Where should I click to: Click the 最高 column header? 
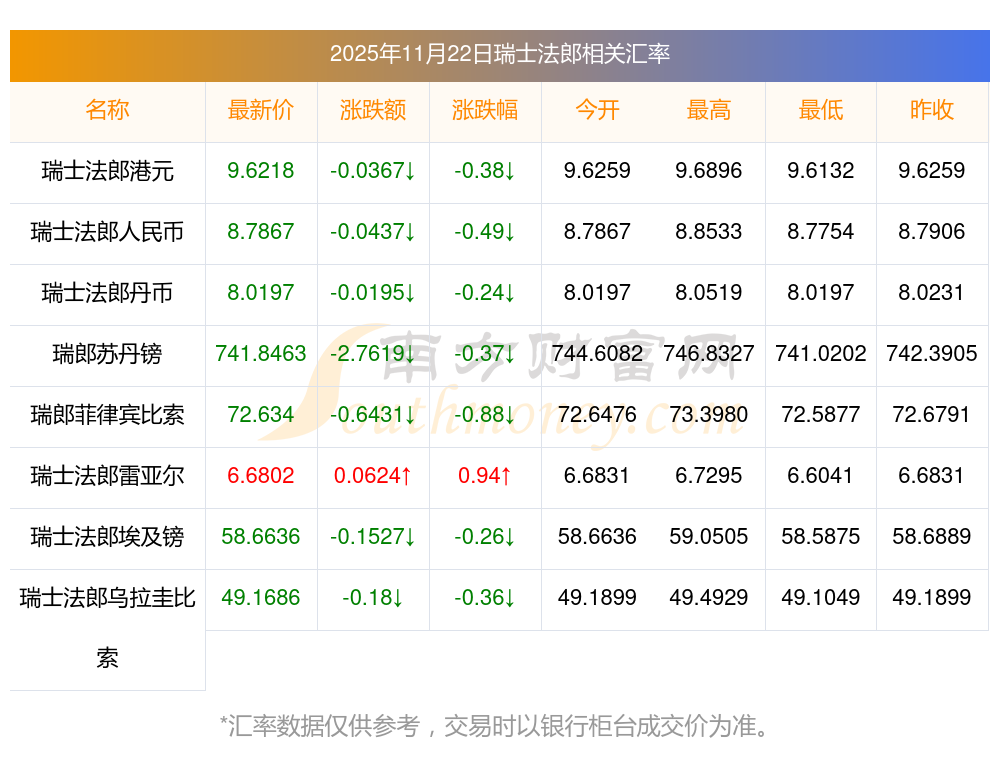709,110
